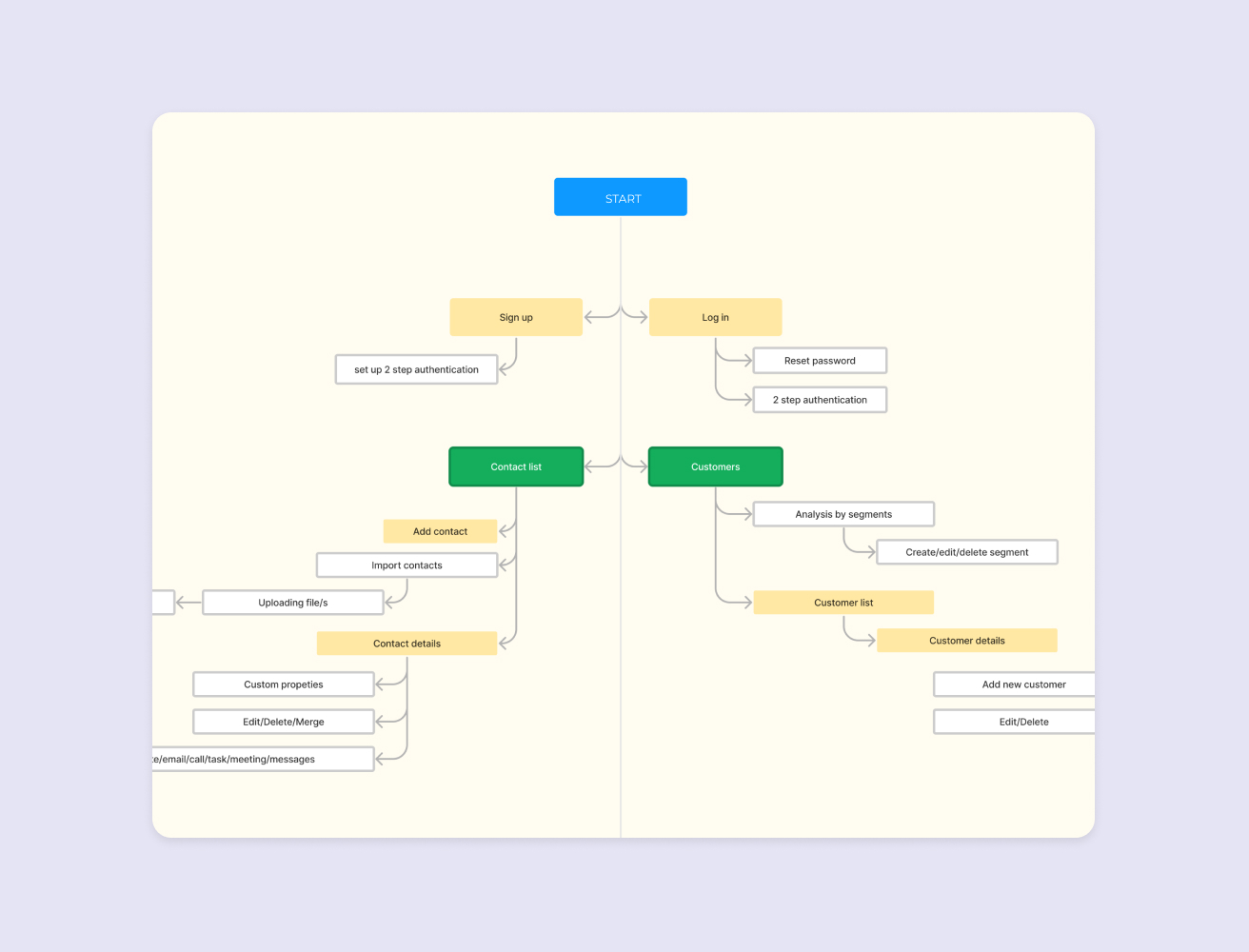The width and height of the screenshot is (1249, 952).
Task: Select the set up 2 step authentication box
Action: 416,369
